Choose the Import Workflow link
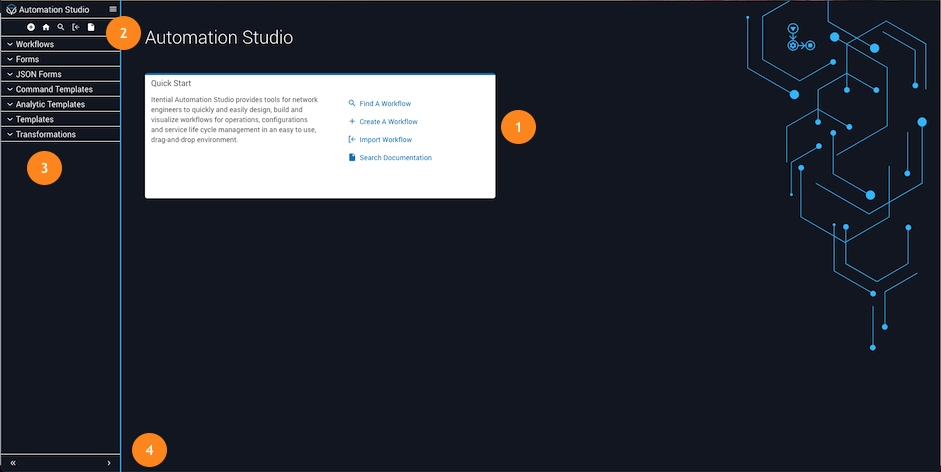This screenshot has height=472, width=941. point(380,139)
